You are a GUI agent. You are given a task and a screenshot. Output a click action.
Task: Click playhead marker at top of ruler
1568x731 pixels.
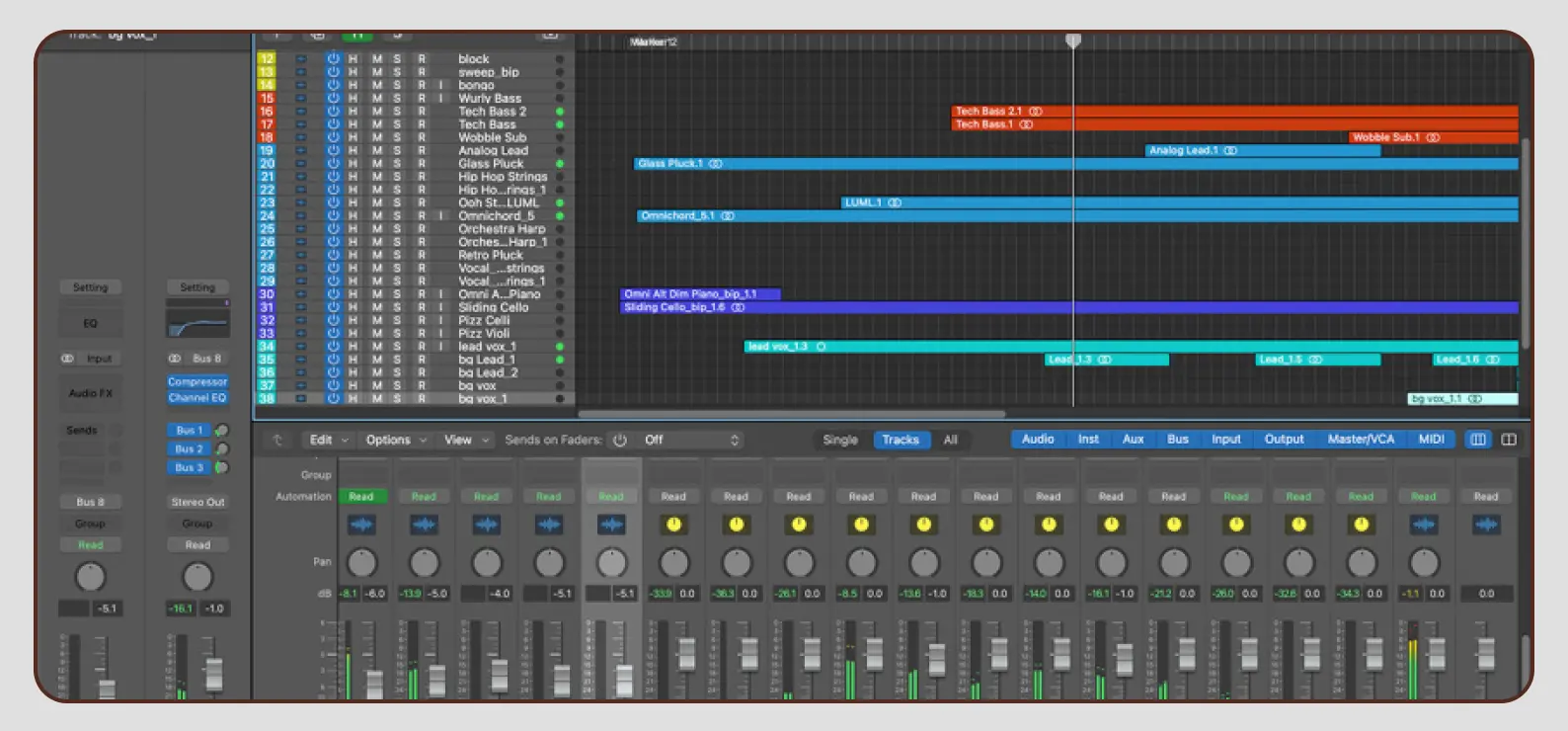tap(1073, 41)
